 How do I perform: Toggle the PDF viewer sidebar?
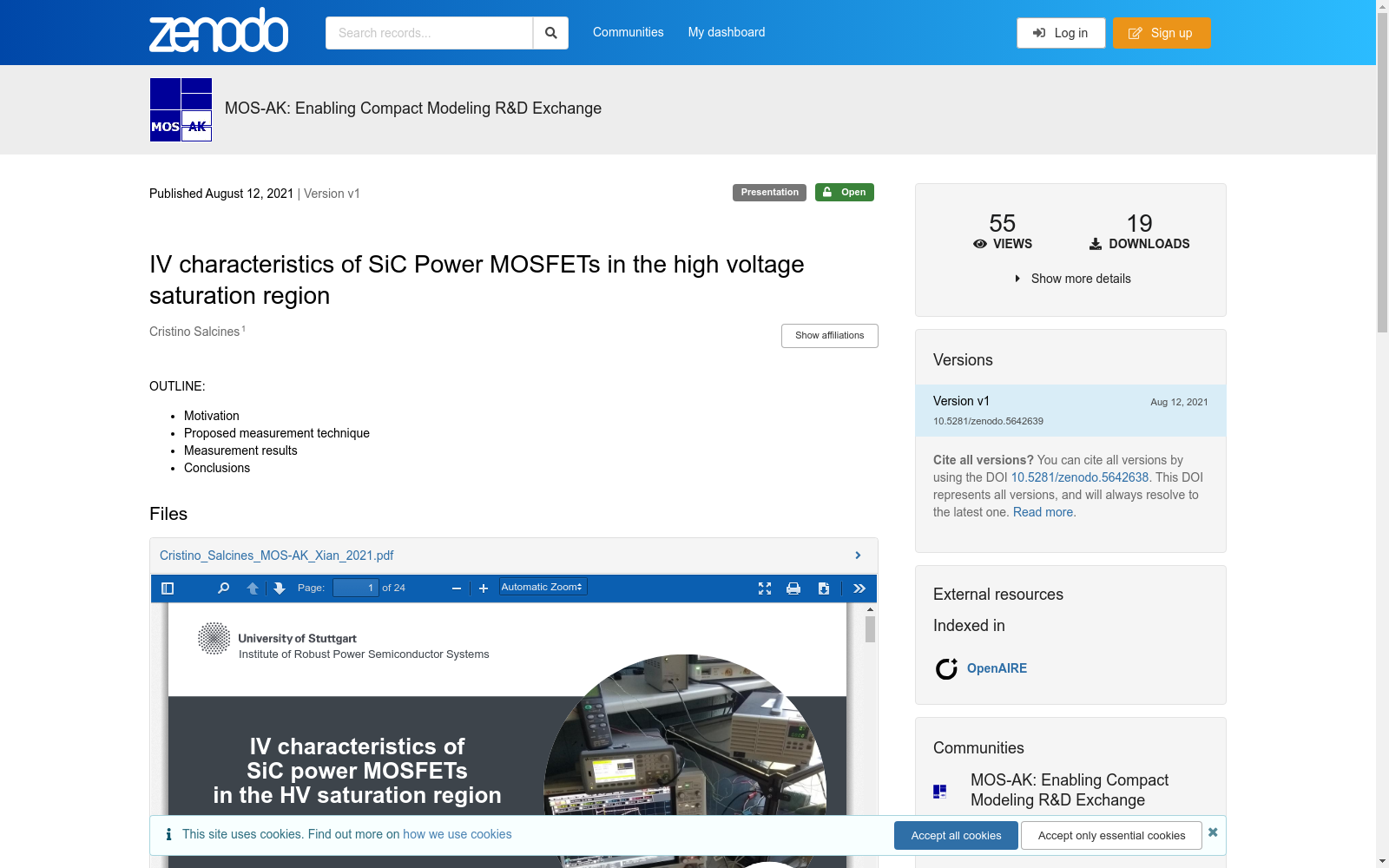click(x=168, y=589)
